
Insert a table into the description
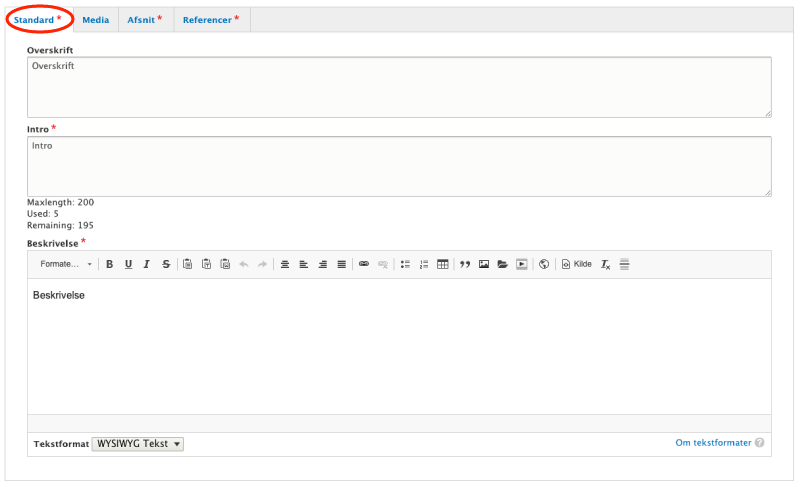click(443, 264)
